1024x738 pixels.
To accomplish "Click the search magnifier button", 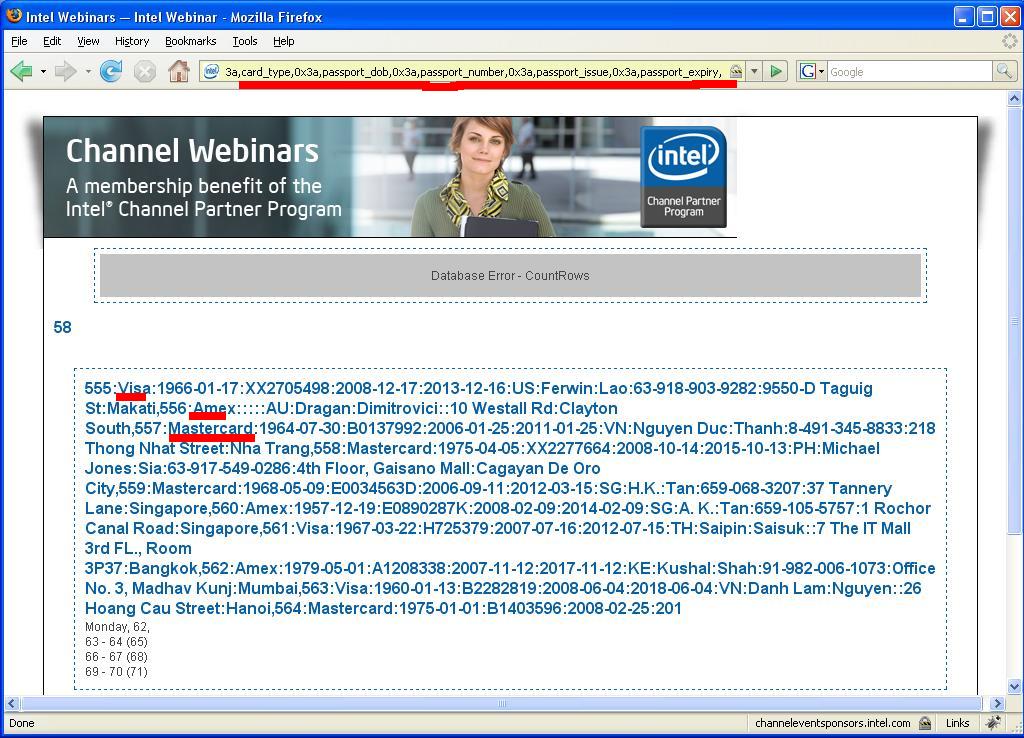I will pos(1004,71).
